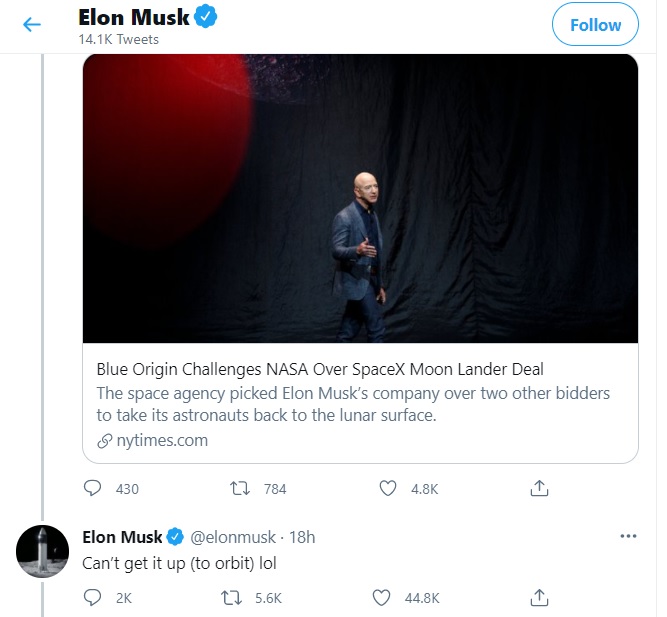Click the link chain icon beside nytimes.com
667x617 pixels.
[104, 441]
